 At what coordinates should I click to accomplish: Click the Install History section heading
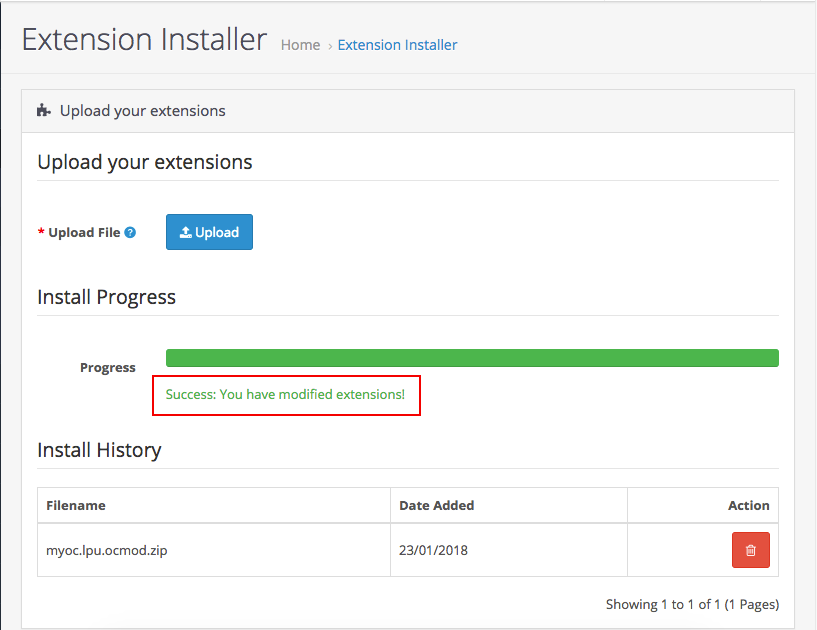point(99,450)
